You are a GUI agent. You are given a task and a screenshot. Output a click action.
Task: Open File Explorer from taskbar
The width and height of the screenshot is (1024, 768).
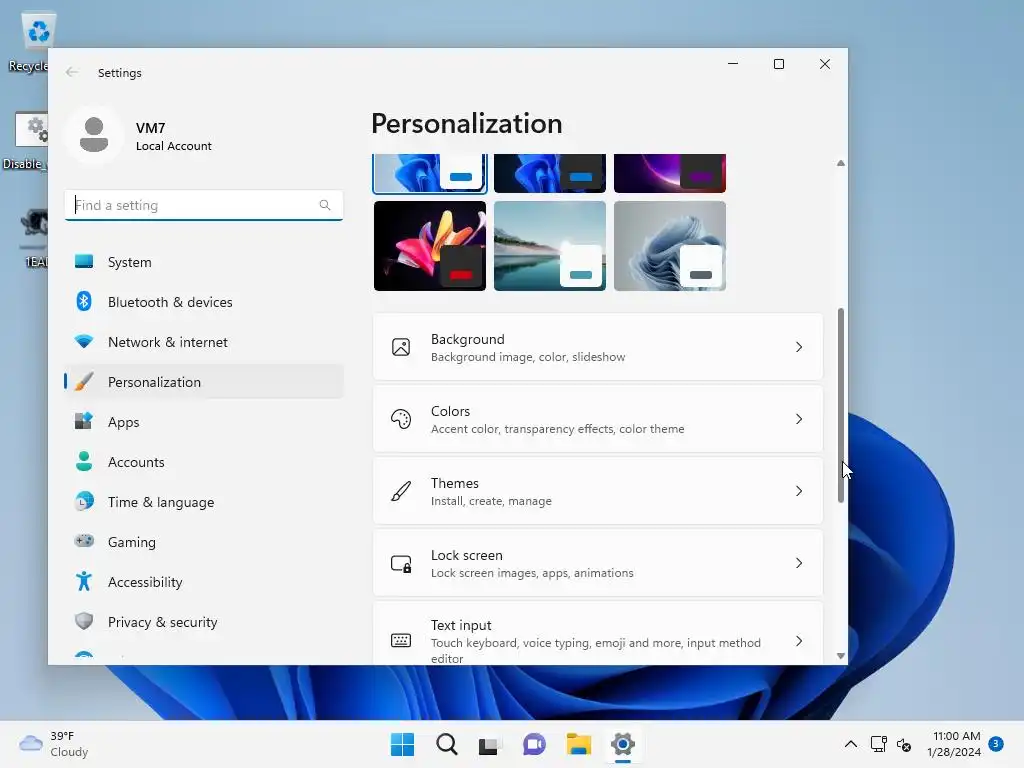pyautogui.click(x=579, y=744)
